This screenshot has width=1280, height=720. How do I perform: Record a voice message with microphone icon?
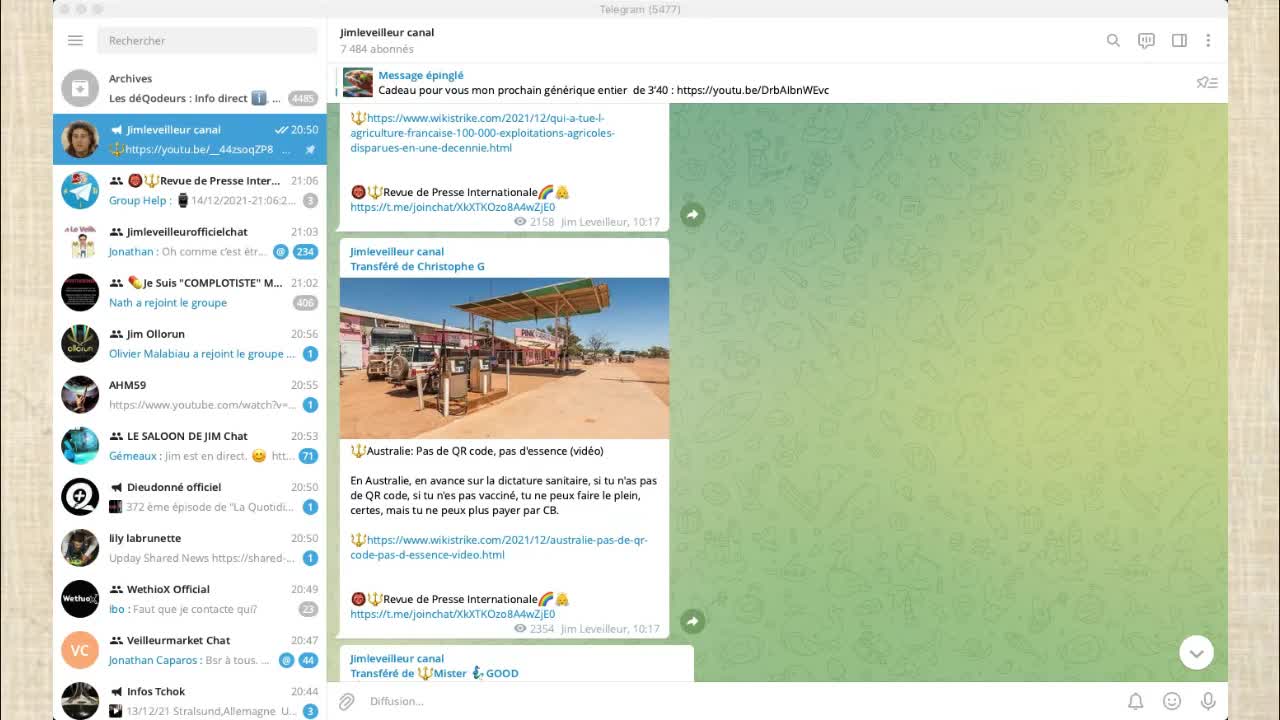pos(1208,701)
